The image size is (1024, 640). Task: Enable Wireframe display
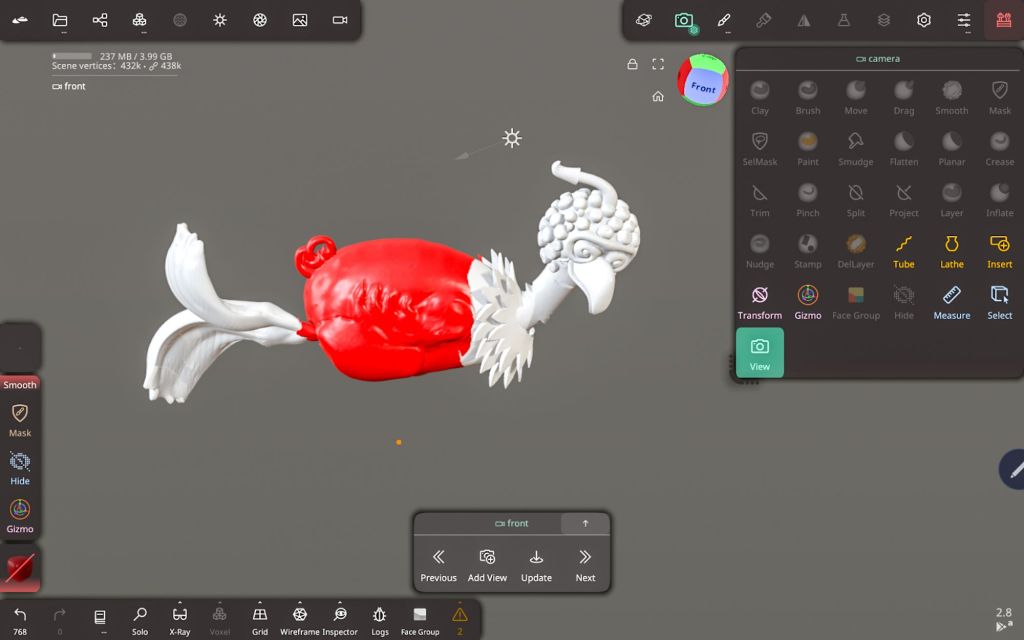point(299,619)
